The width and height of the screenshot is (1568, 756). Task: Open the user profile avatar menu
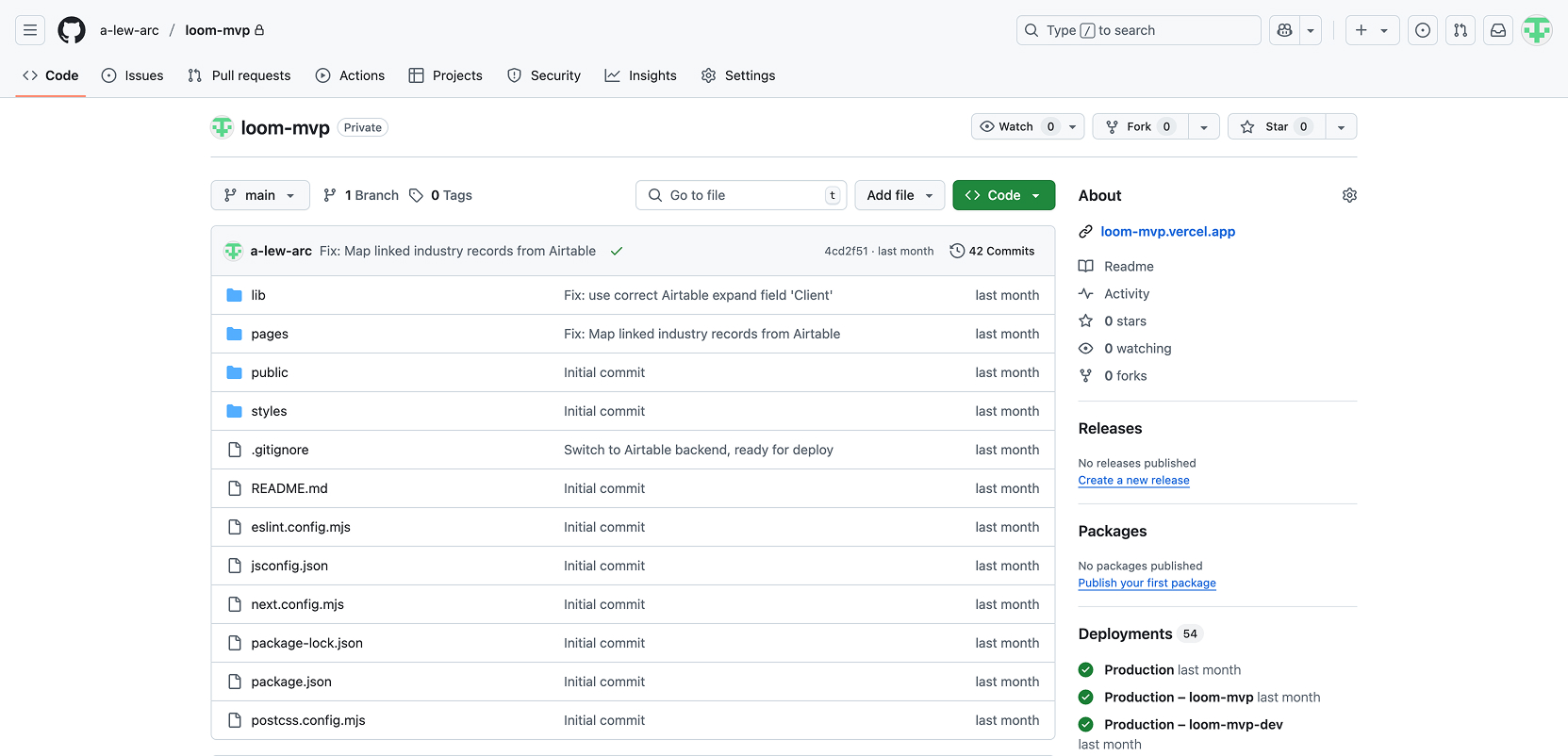coord(1537,30)
